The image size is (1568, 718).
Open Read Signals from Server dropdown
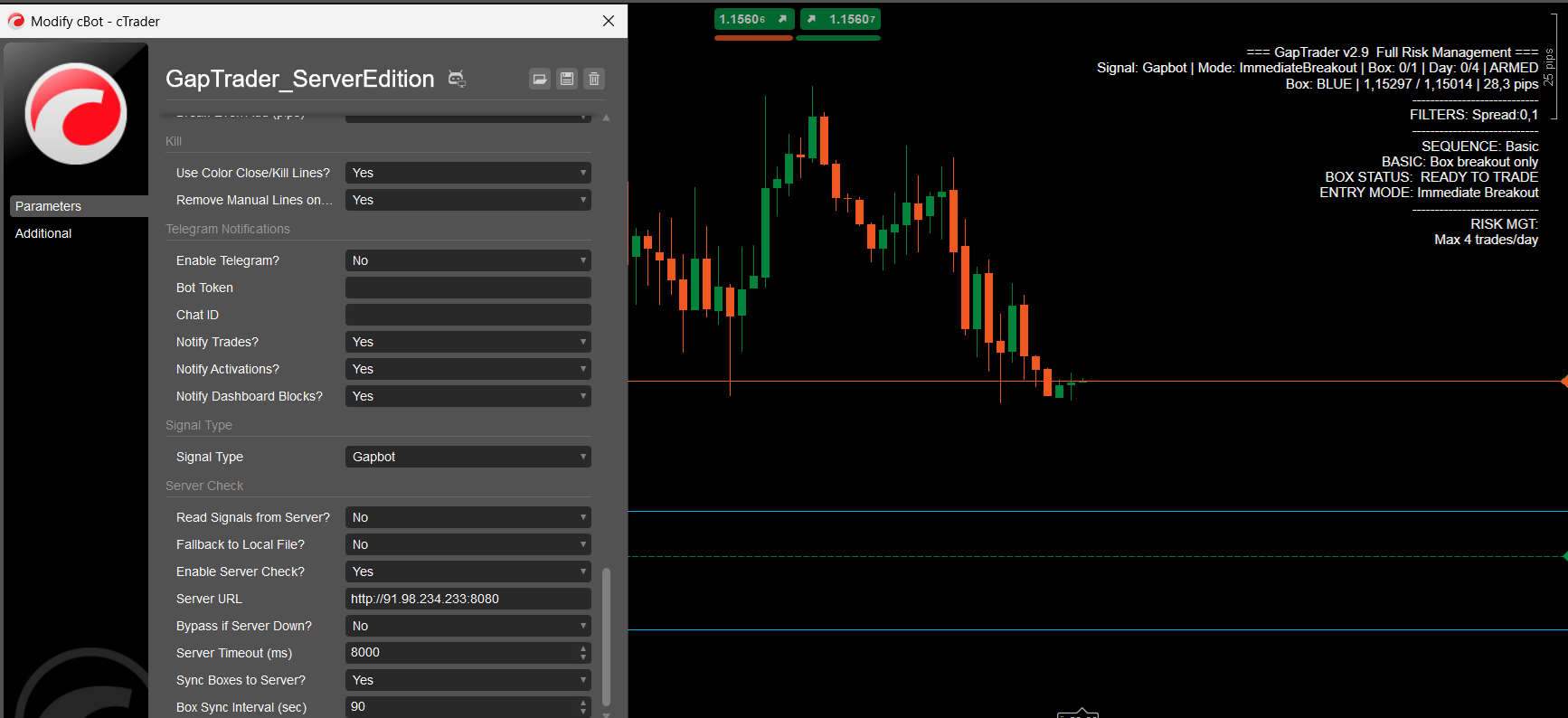pos(468,517)
